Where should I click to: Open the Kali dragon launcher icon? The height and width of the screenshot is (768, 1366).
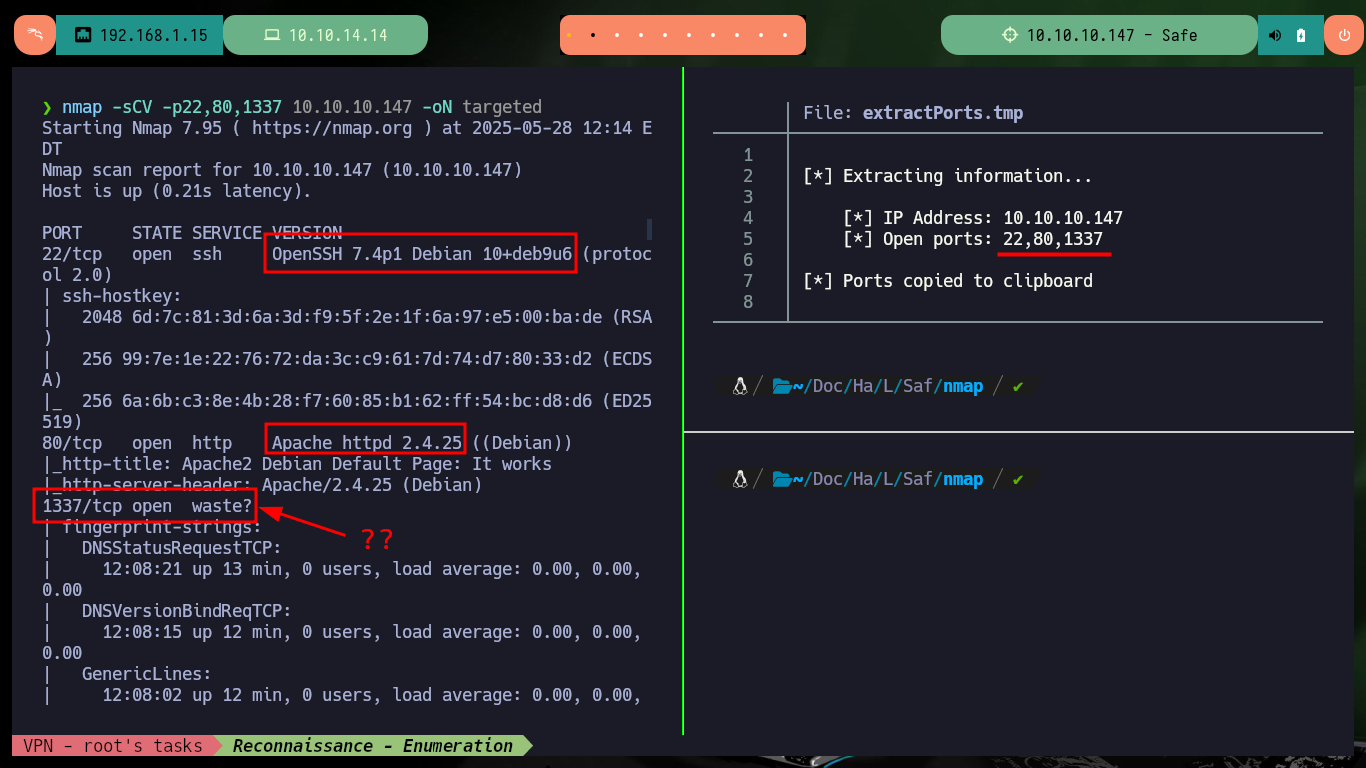pos(35,35)
